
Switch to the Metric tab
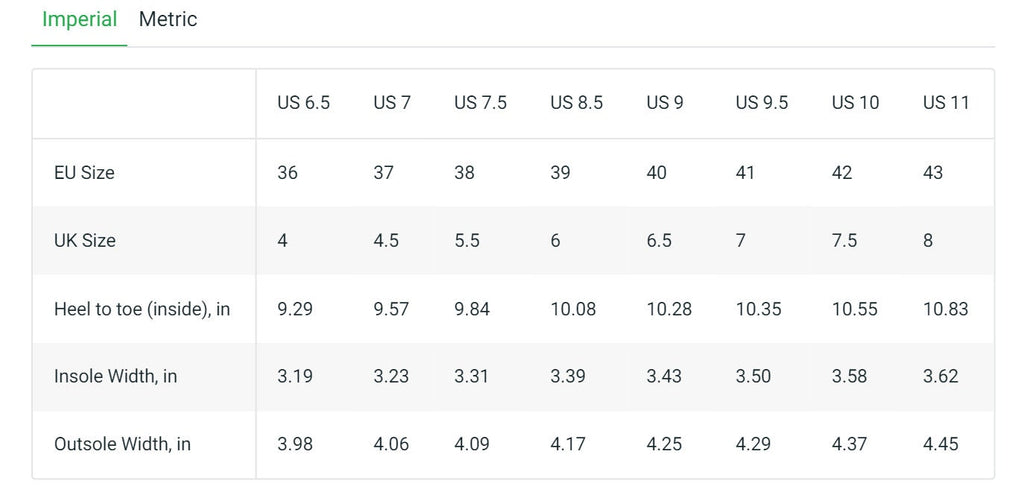coord(168,20)
